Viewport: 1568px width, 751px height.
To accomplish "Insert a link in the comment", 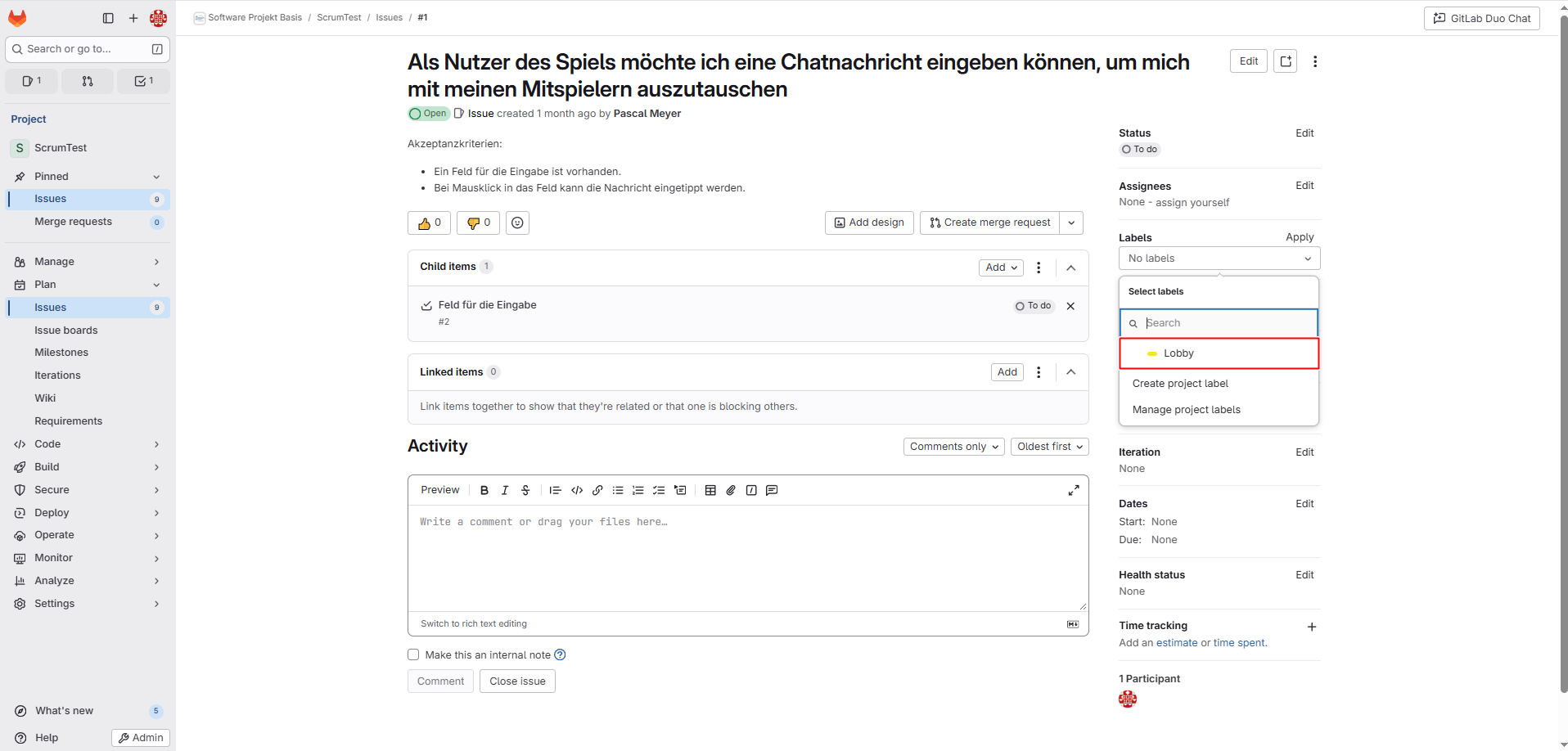I will coord(597,490).
